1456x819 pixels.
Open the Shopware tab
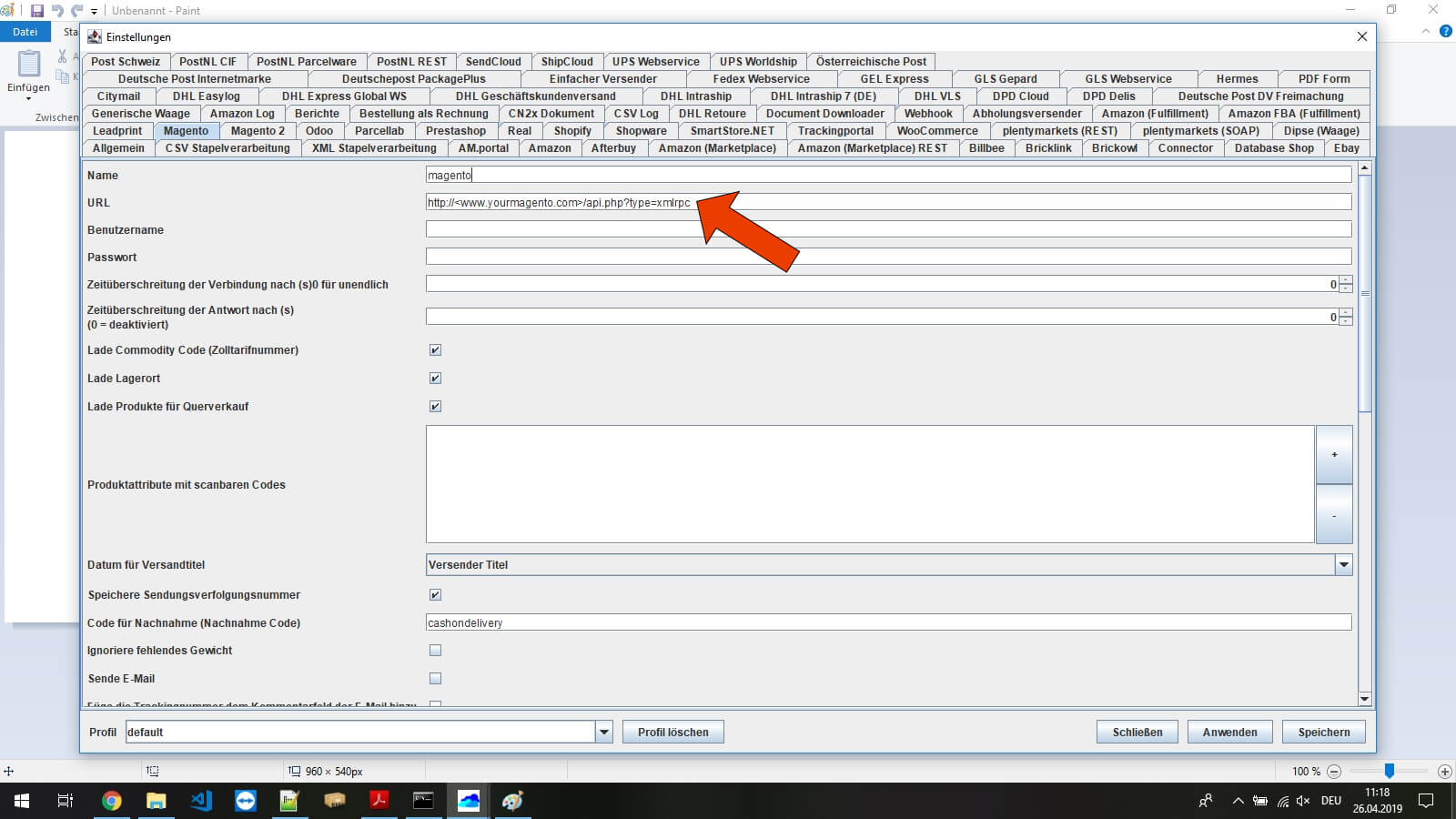[x=641, y=131]
